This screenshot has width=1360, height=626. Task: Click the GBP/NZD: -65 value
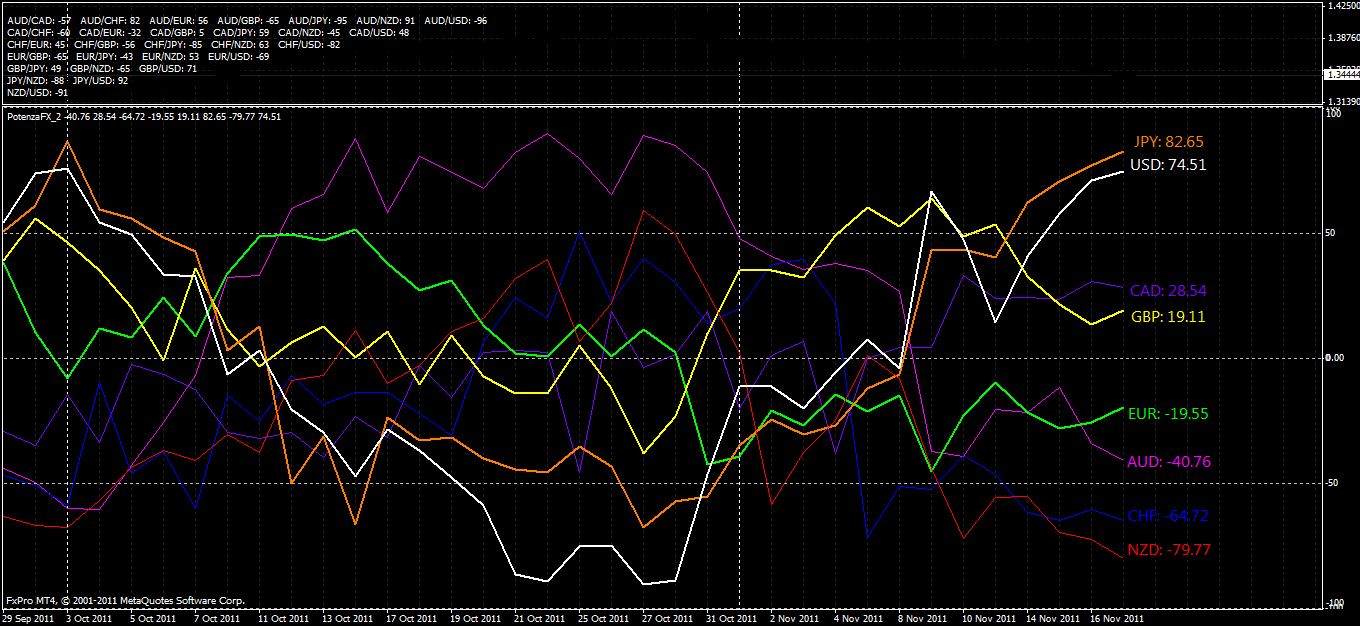(101, 68)
